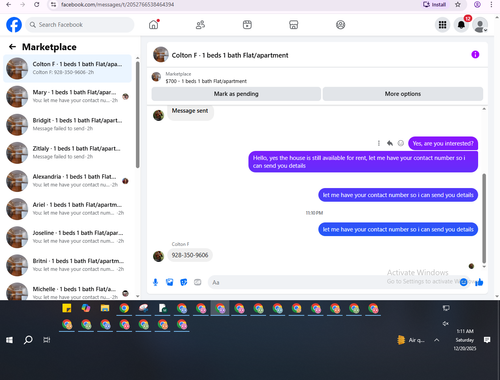This screenshot has width=500, height=380.
Task: Open File Explorer from the taskbar
Action: pyautogui.click(x=105, y=308)
